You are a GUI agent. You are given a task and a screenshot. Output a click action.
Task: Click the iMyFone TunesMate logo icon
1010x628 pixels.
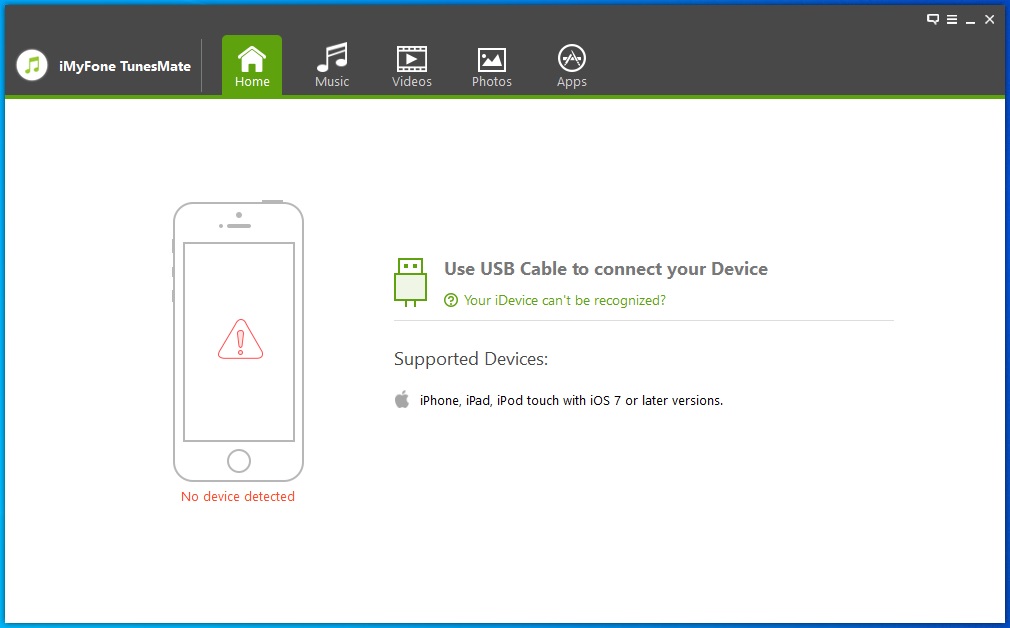32,65
